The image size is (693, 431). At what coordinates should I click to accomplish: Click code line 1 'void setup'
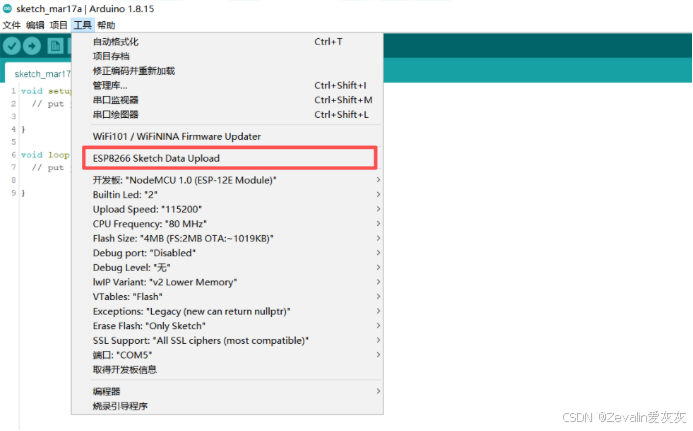46,91
